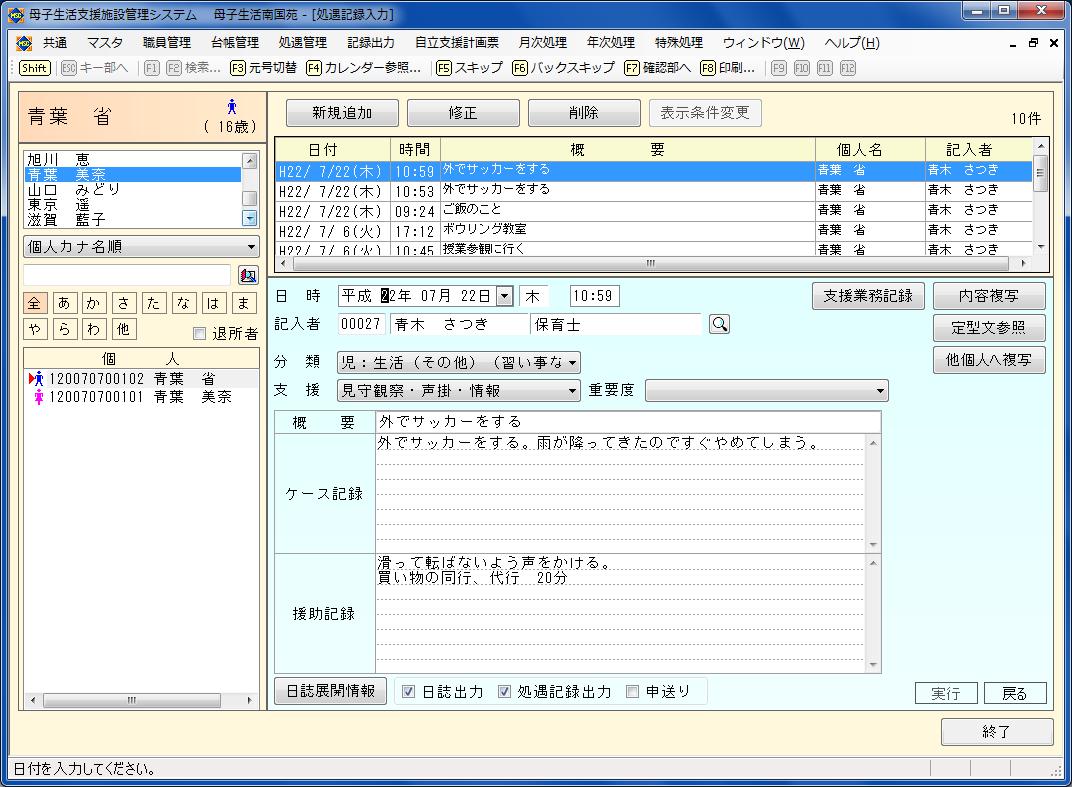Uncheck the 日誌出力 checkbox
Viewport: 1072px width, 787px height.
tap(409, 692)
